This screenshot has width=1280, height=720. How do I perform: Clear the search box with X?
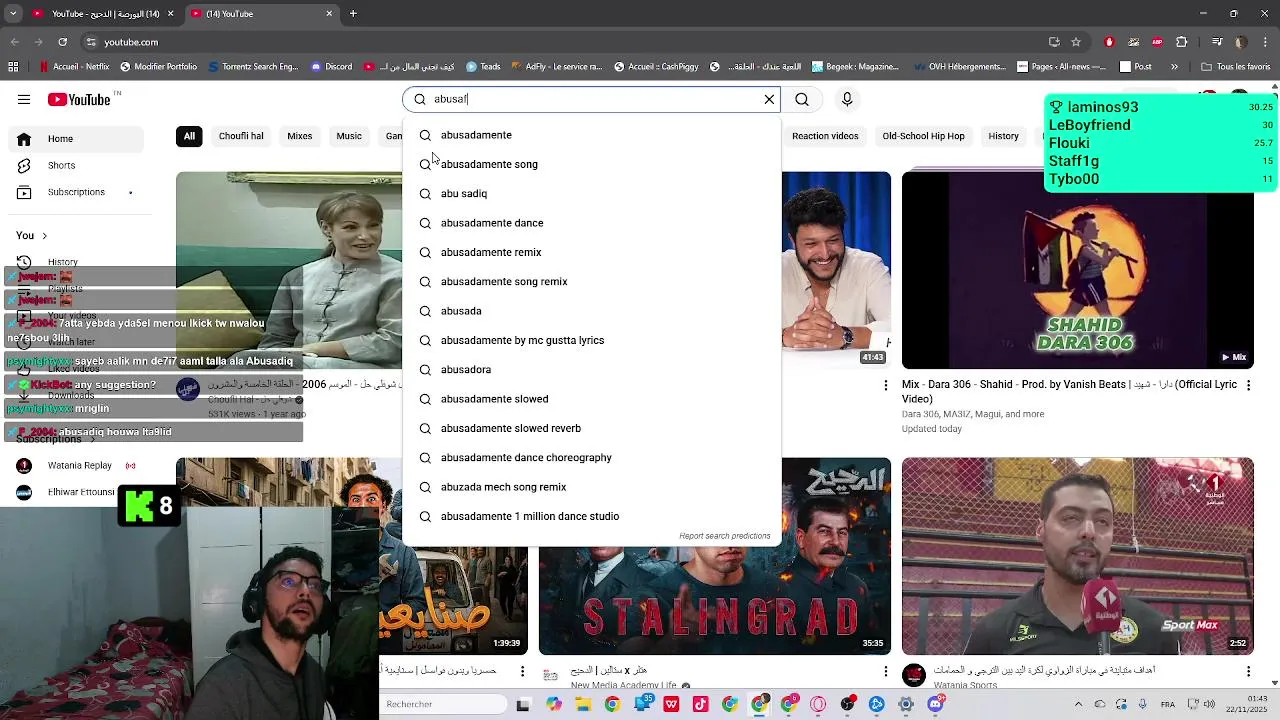tap(769, 99)
